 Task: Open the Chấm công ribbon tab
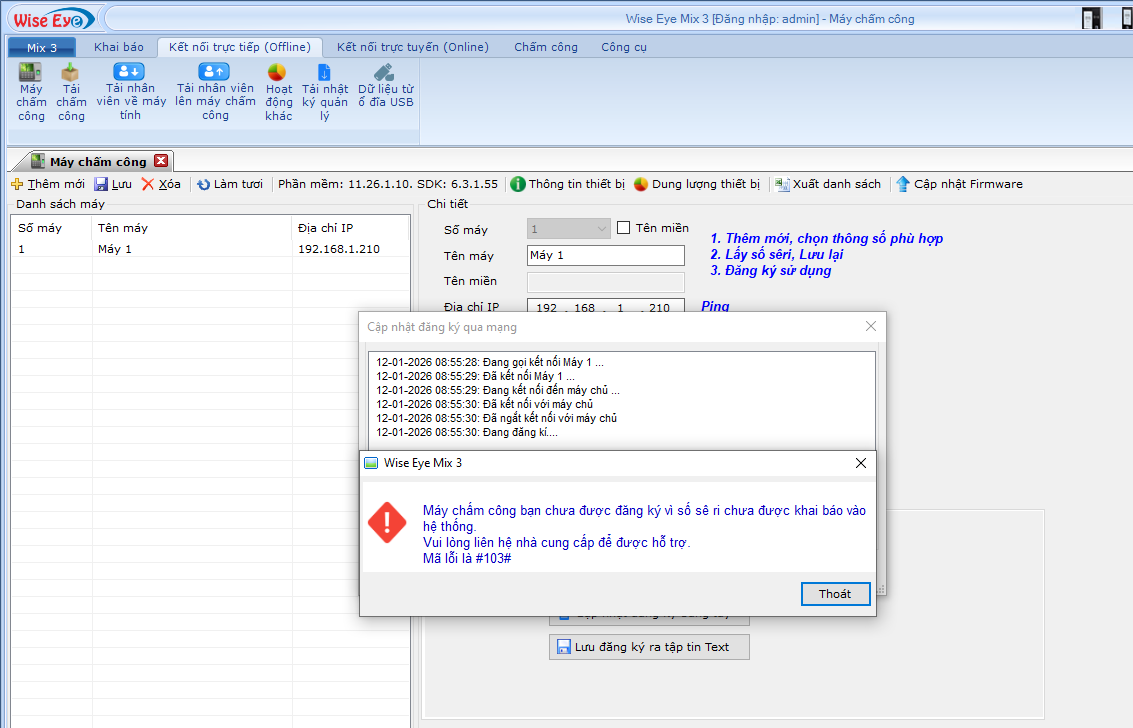point(546,47)
